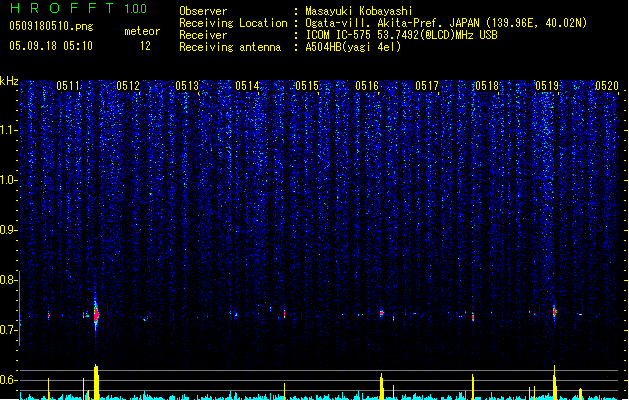Click the 0515 time marker
Image resolution: width=629 pixels, height=400 pixels.
coord(307,86)
